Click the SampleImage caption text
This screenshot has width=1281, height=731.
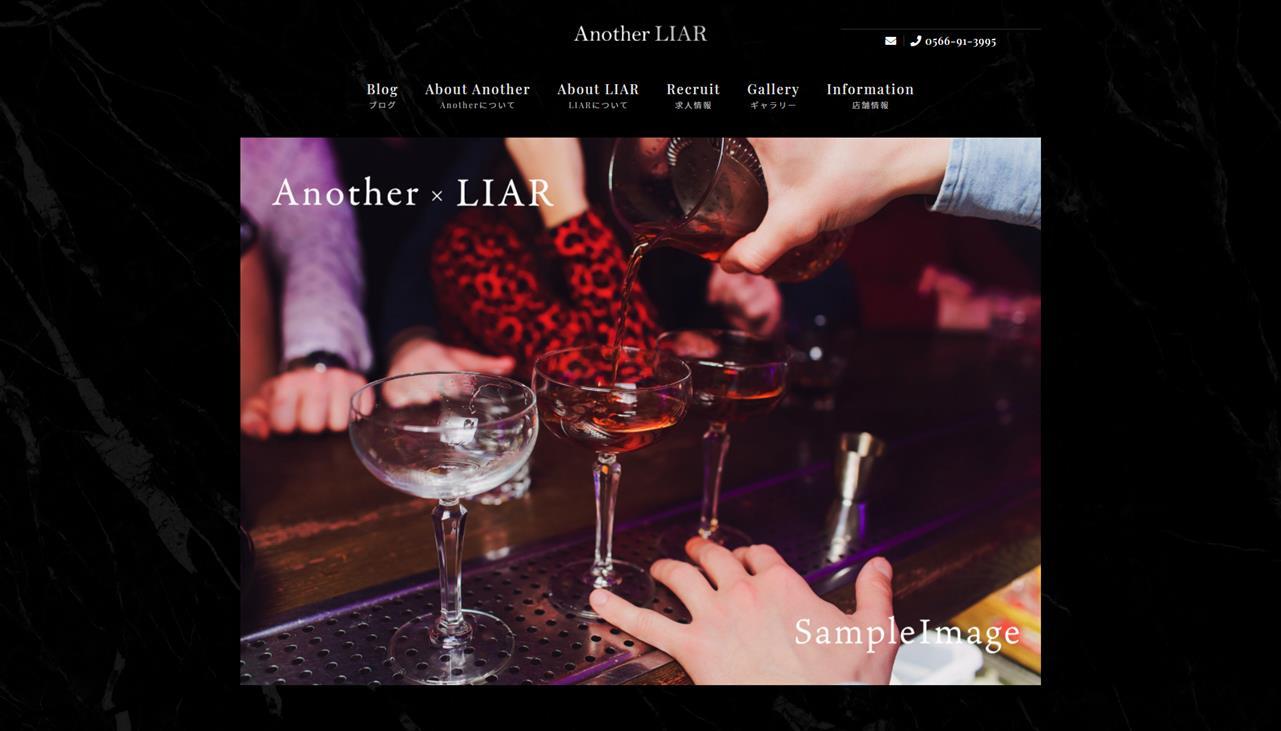point(907,632)
